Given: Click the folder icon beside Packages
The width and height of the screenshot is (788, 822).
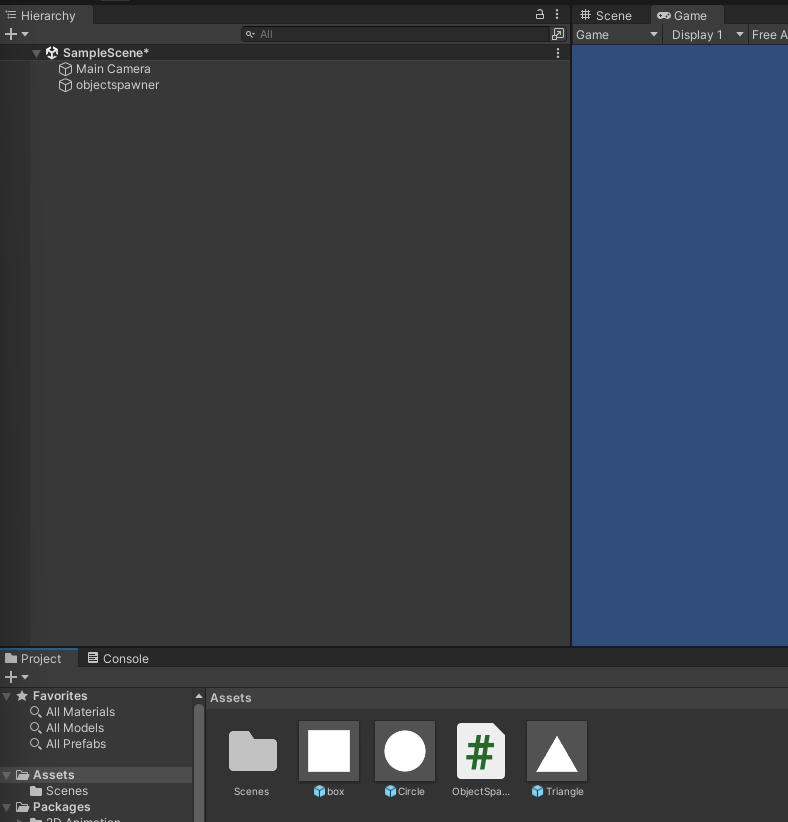Looking at the screenshot, I should coord(23,807).
